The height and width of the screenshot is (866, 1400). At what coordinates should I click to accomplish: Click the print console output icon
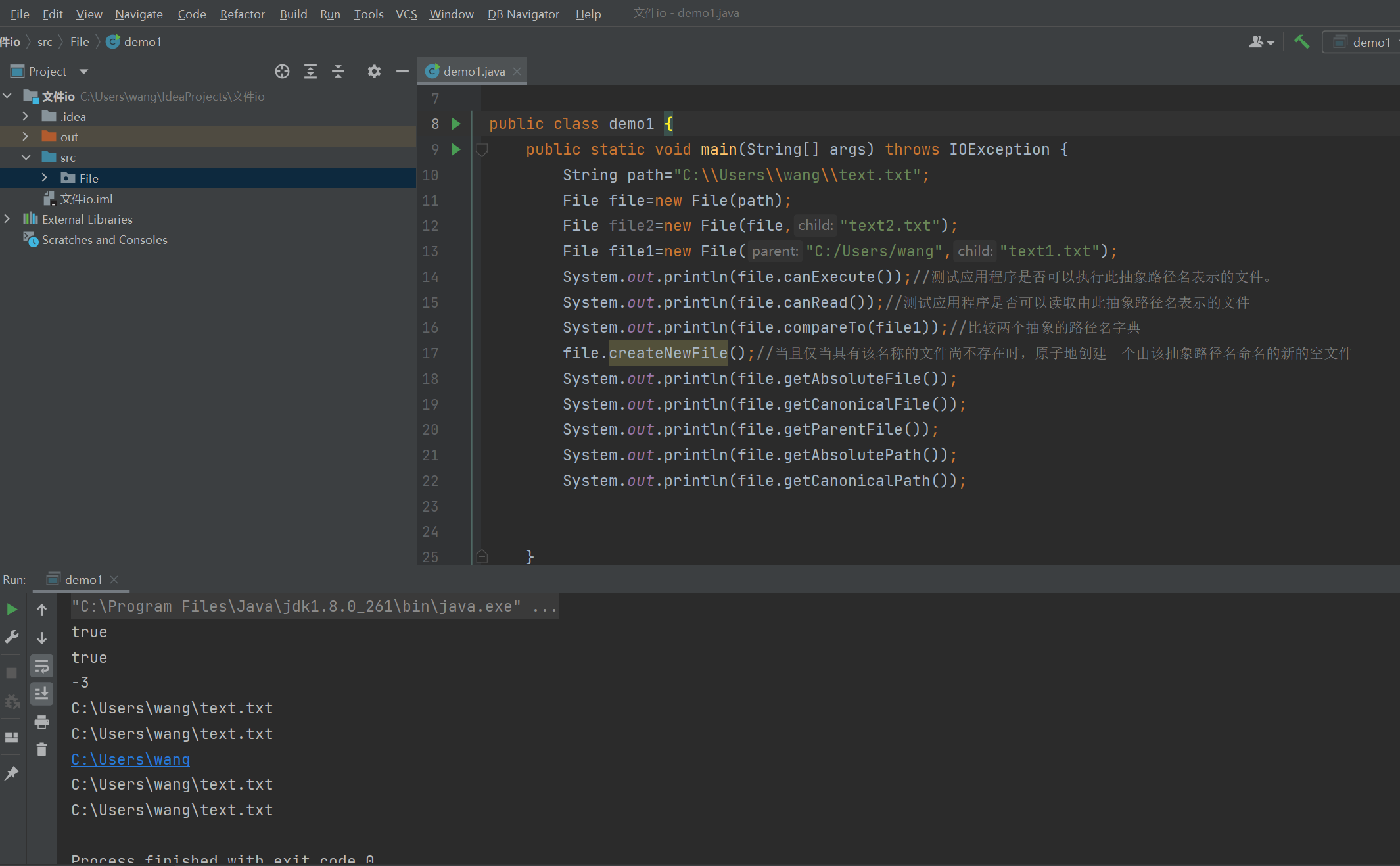pos(41,722)
